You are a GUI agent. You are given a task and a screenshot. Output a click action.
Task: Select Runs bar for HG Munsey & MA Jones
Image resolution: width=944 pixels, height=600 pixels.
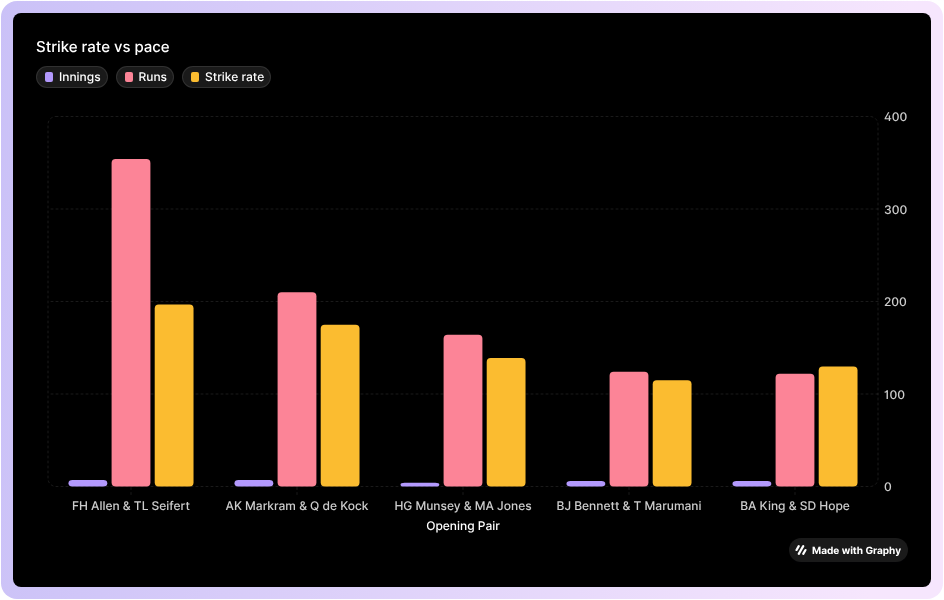[x=463, y=410]
